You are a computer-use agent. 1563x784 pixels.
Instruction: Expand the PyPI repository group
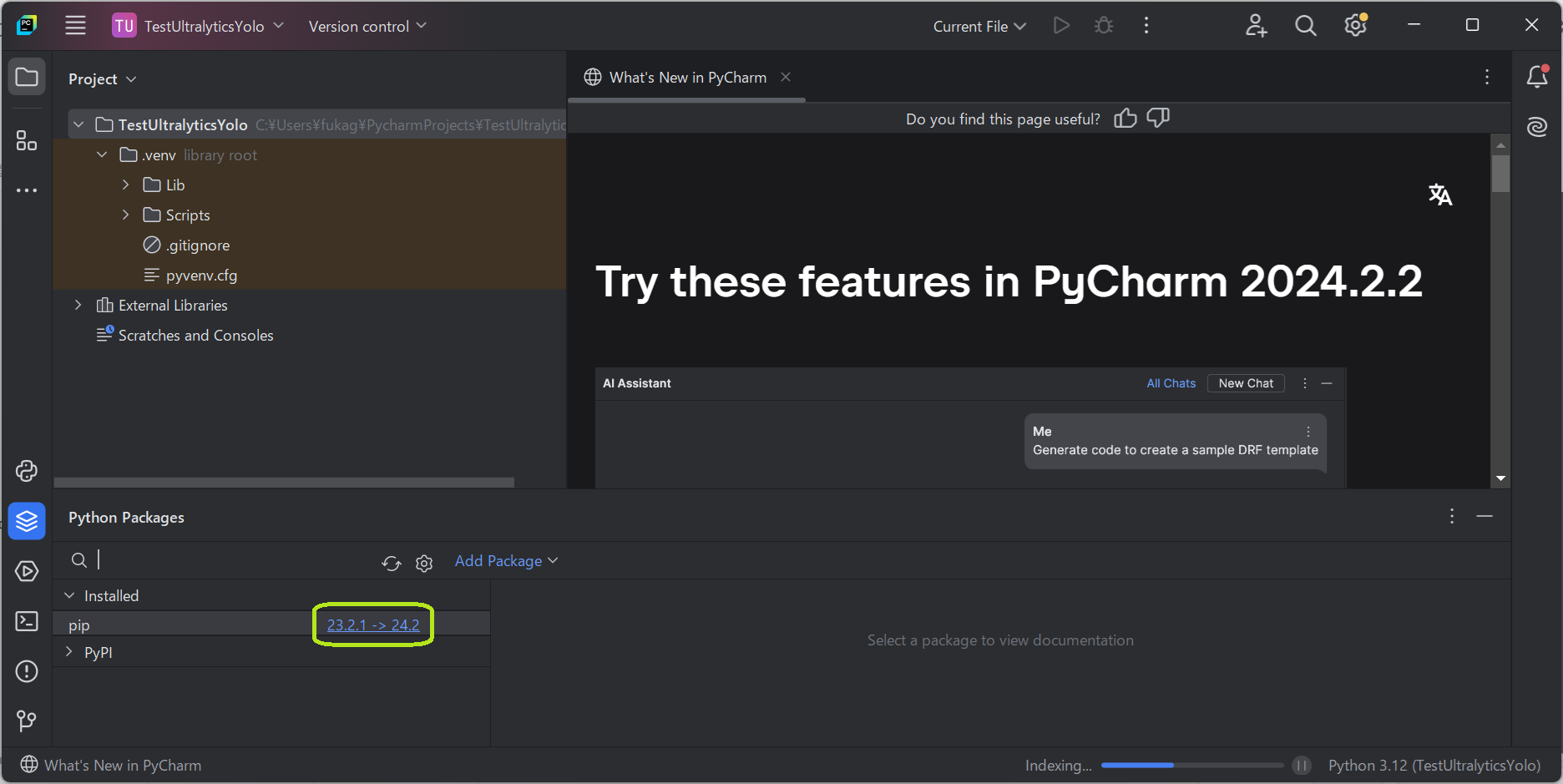[69, 651]
